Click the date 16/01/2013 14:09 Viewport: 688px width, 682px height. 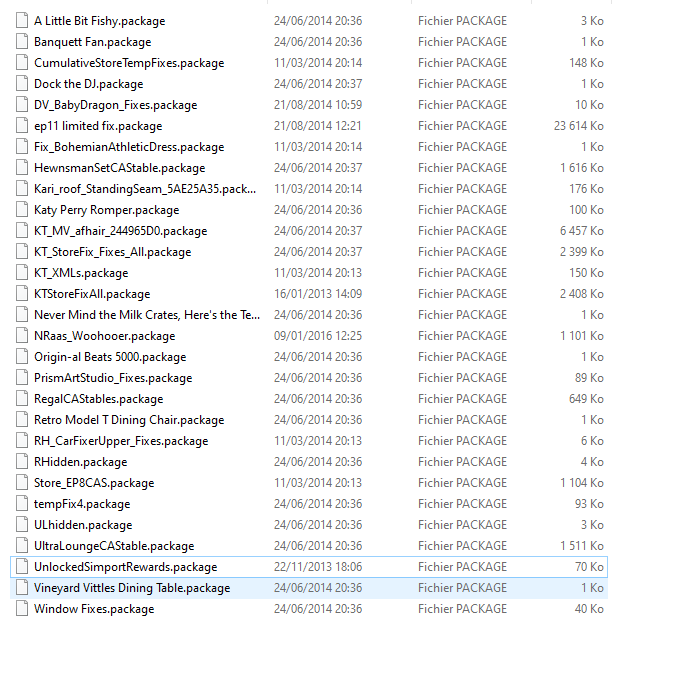click(318, 294)
